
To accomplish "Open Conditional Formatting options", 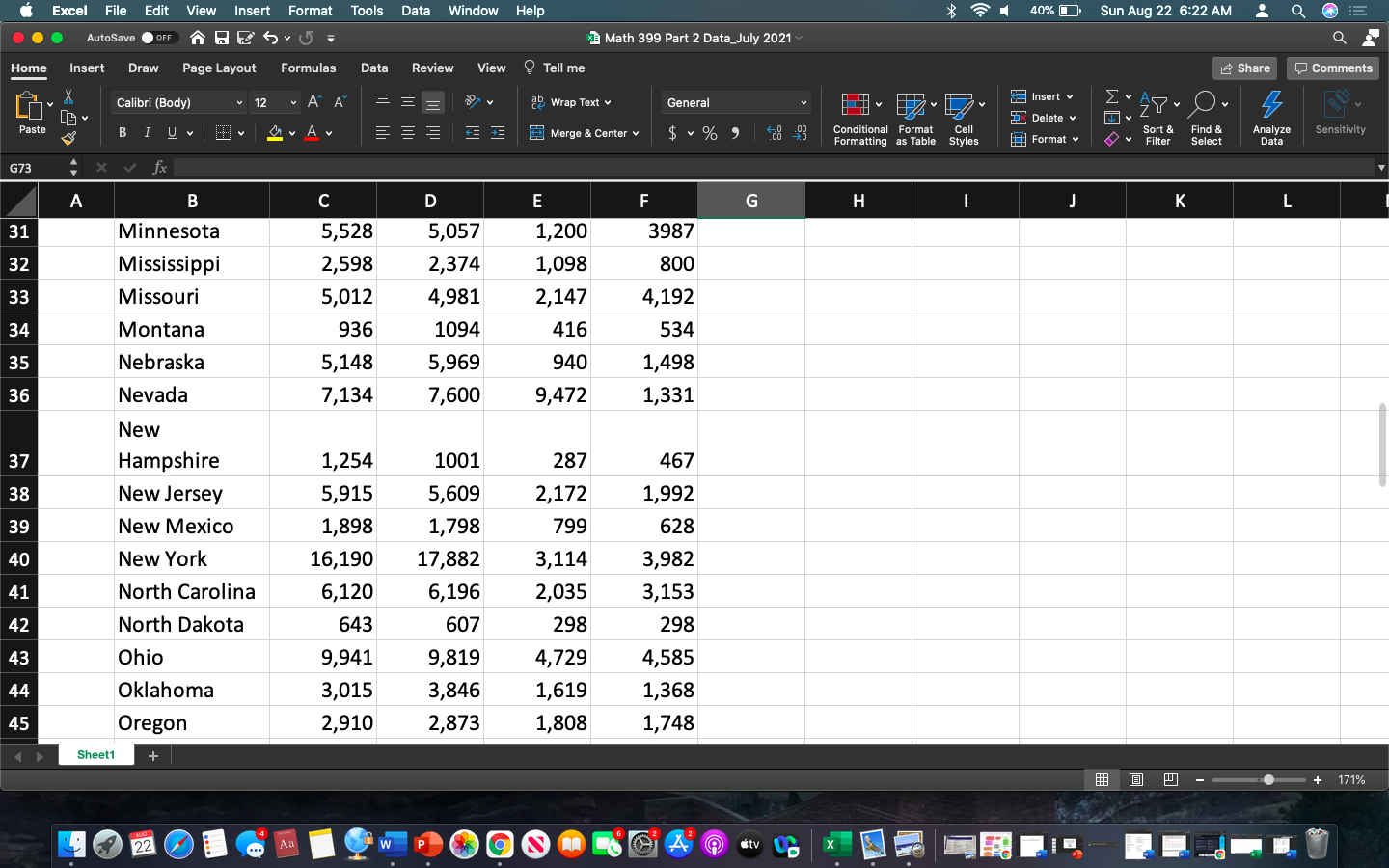I will click(858, 118).
